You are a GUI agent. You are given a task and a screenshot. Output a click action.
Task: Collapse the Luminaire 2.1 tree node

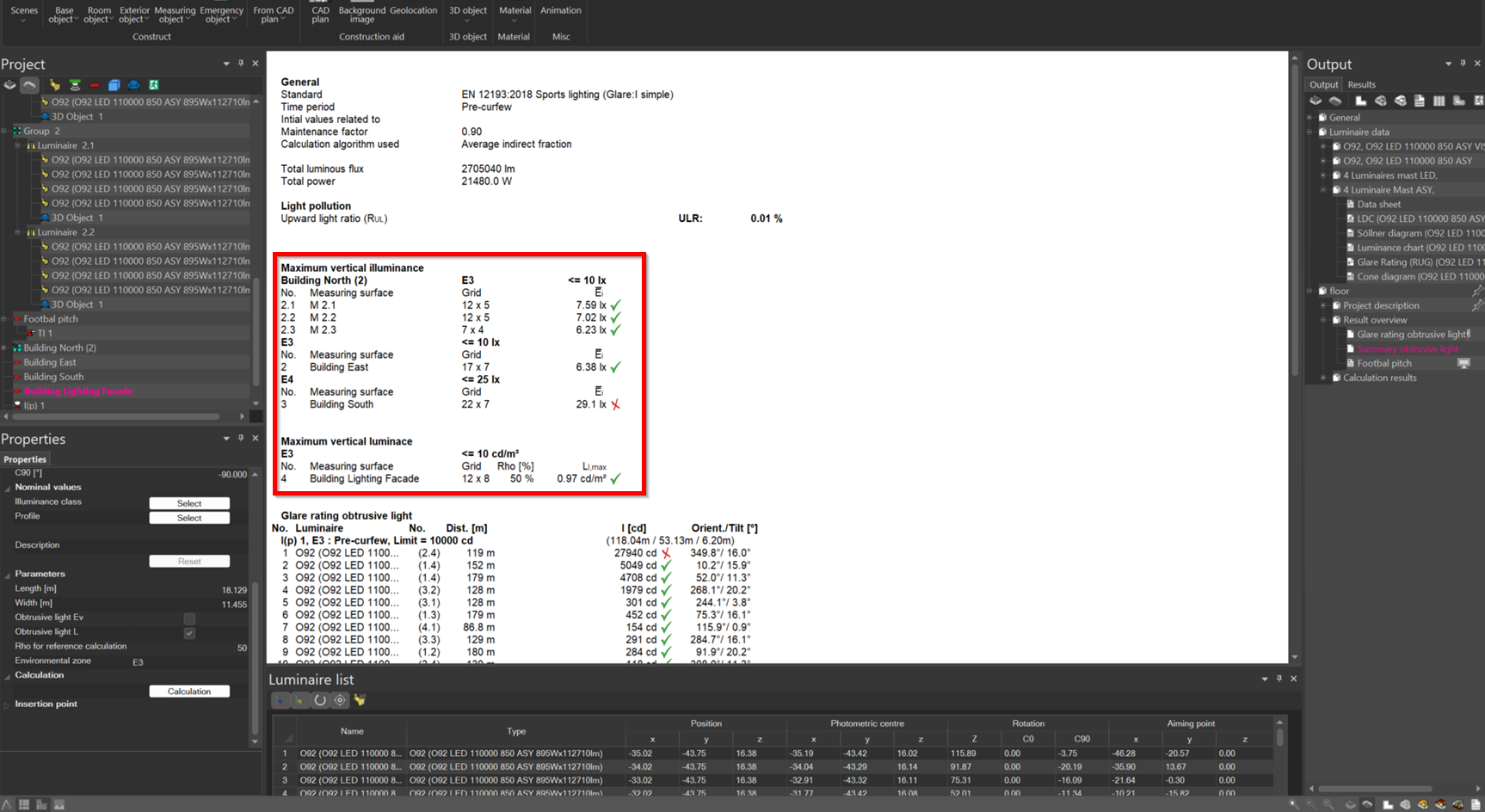19,145
